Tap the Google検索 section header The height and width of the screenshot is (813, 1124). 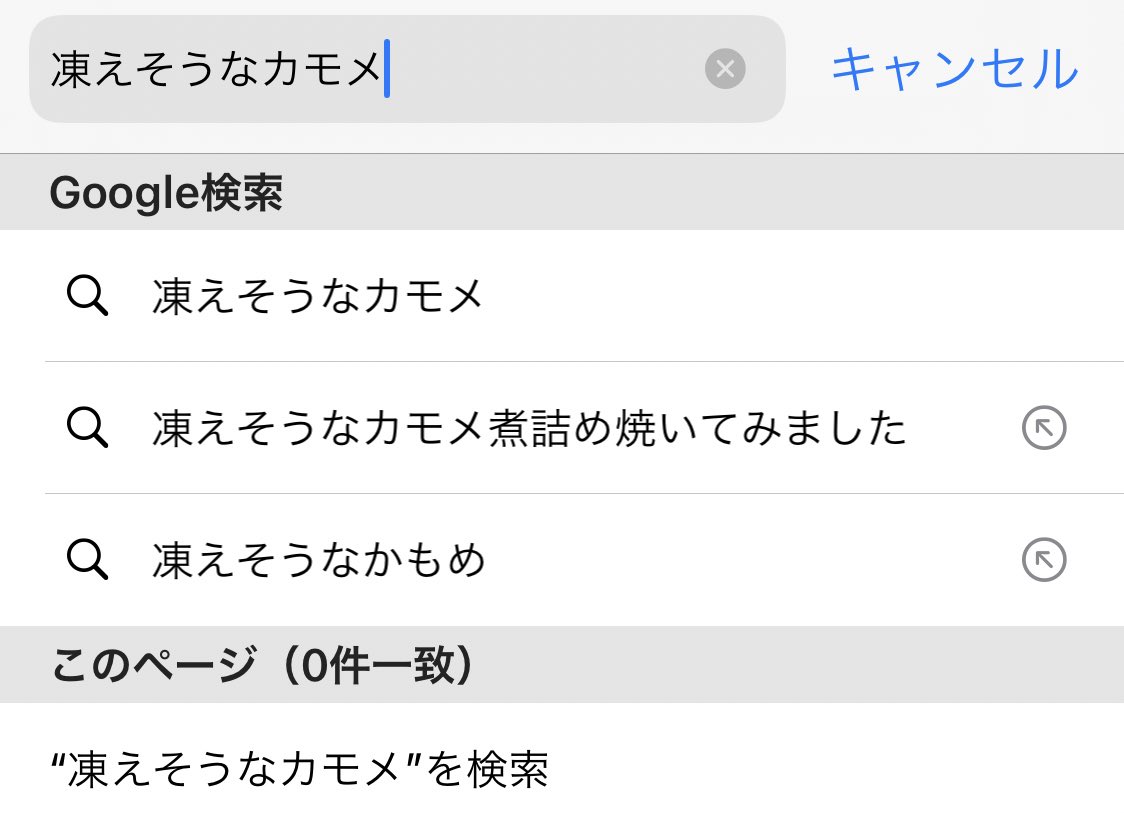point(167,192)
